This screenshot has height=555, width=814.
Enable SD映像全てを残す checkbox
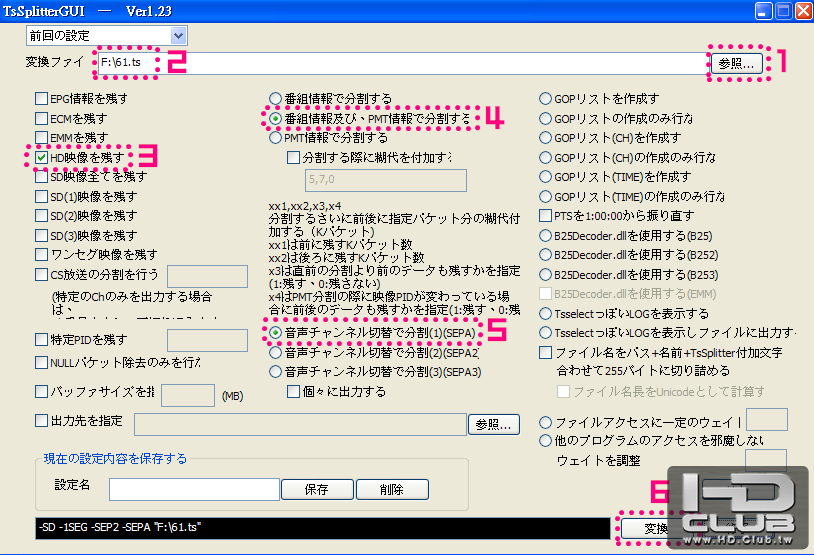tap(42, 177)
